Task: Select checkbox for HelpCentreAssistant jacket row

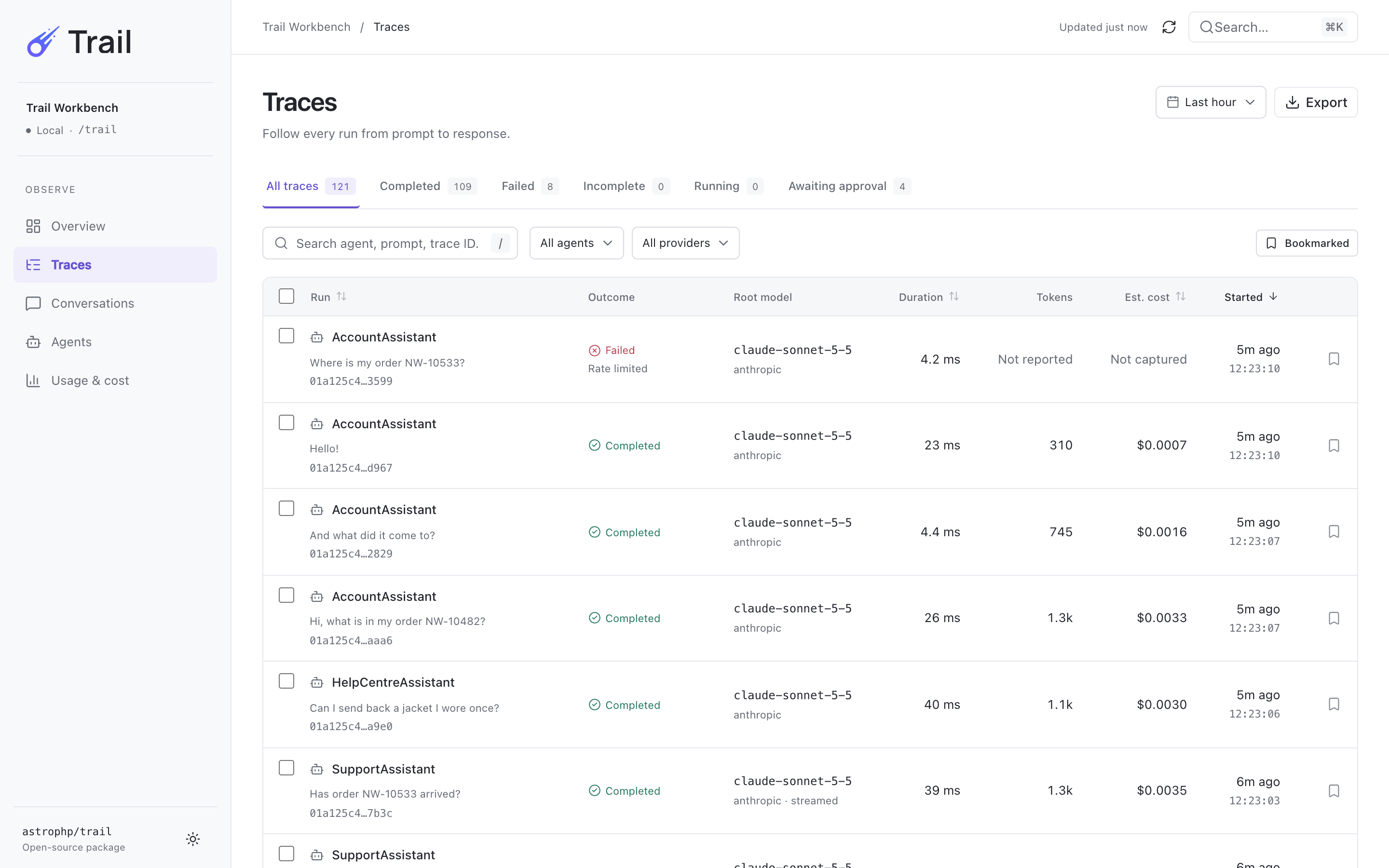Action: point(286,681)
